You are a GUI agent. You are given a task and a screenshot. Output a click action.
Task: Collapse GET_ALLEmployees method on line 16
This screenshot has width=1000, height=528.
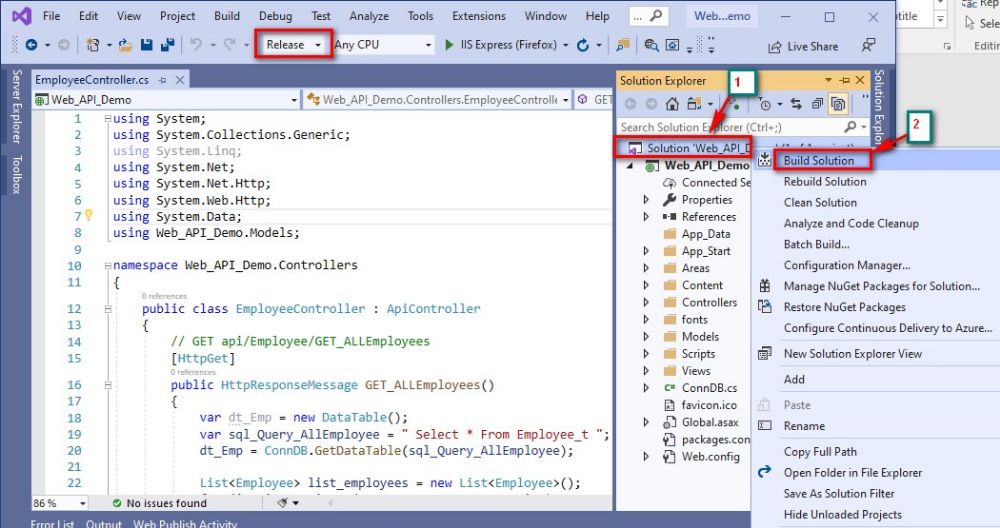[x=108, y=385]
